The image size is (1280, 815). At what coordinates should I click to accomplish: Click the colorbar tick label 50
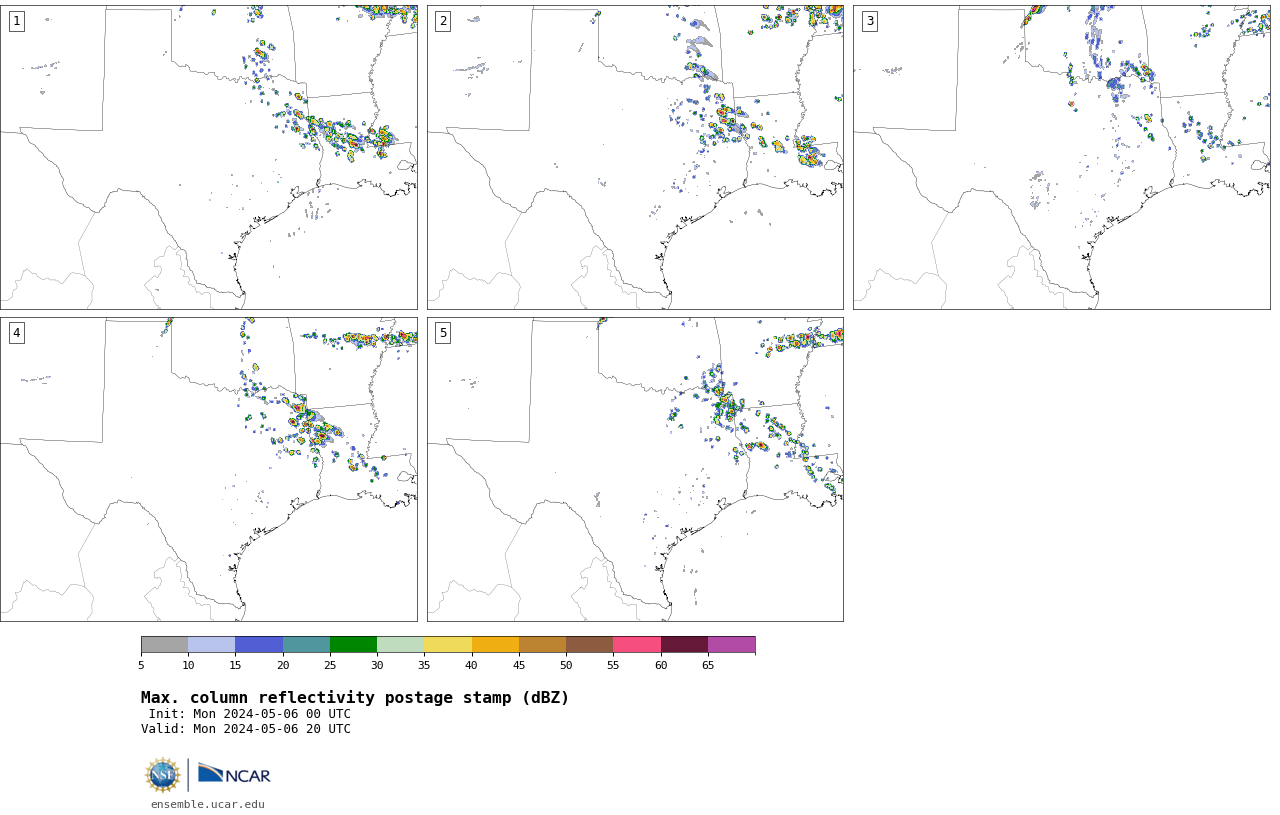point(566,665)
